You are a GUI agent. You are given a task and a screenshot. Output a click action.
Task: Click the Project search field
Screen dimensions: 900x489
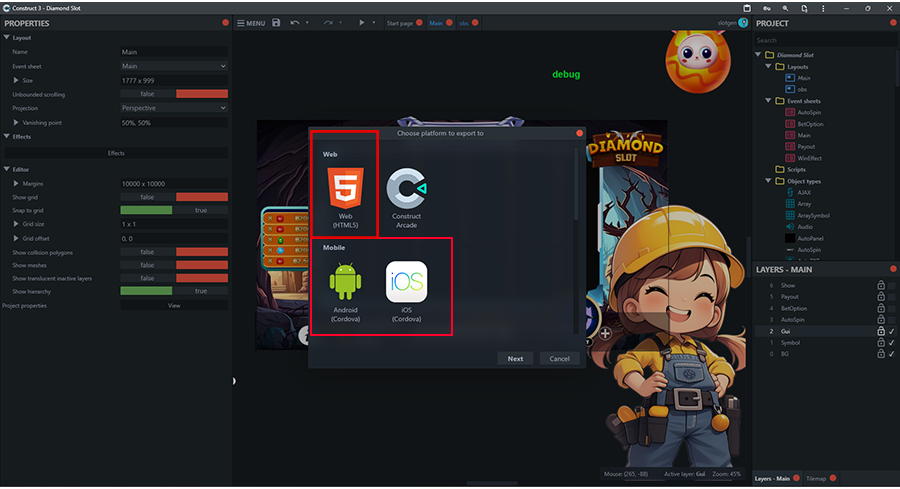[824, 40]
